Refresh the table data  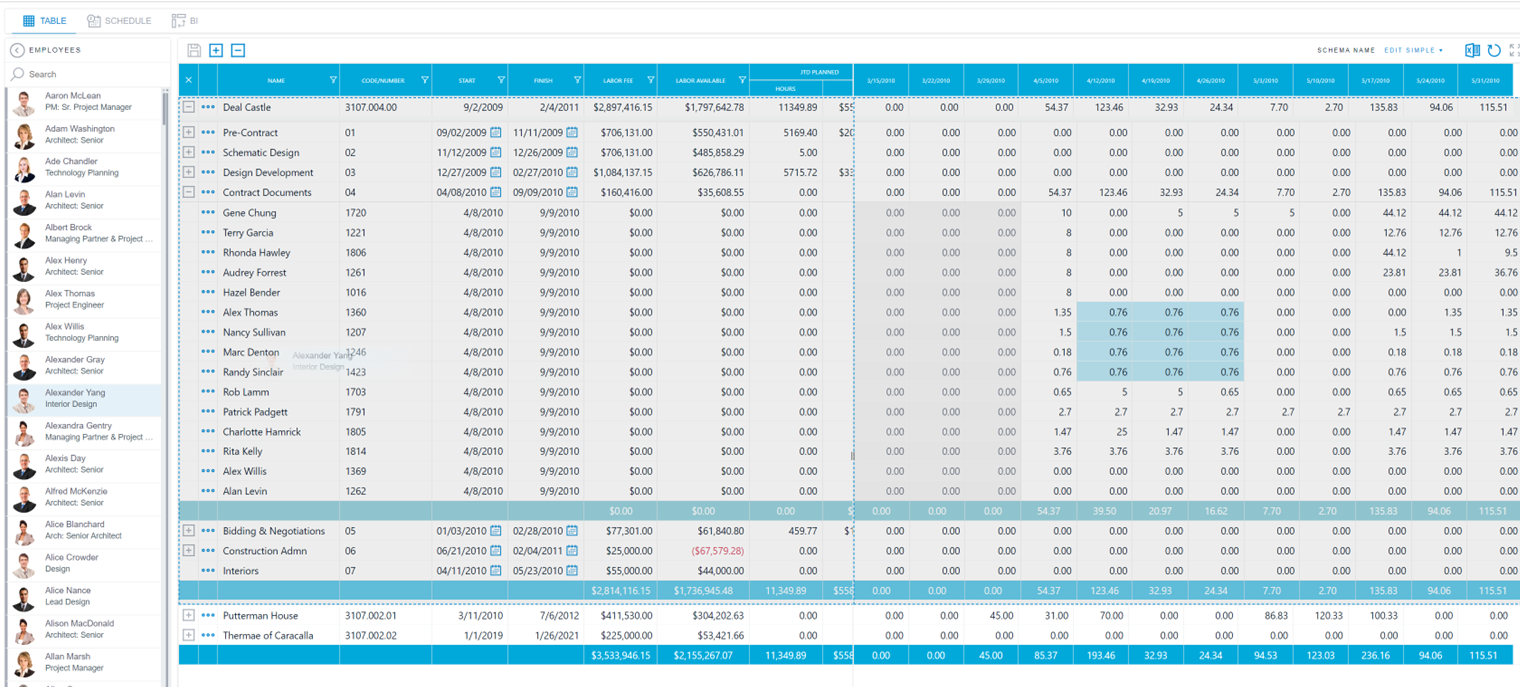(x=1496, y=50)
